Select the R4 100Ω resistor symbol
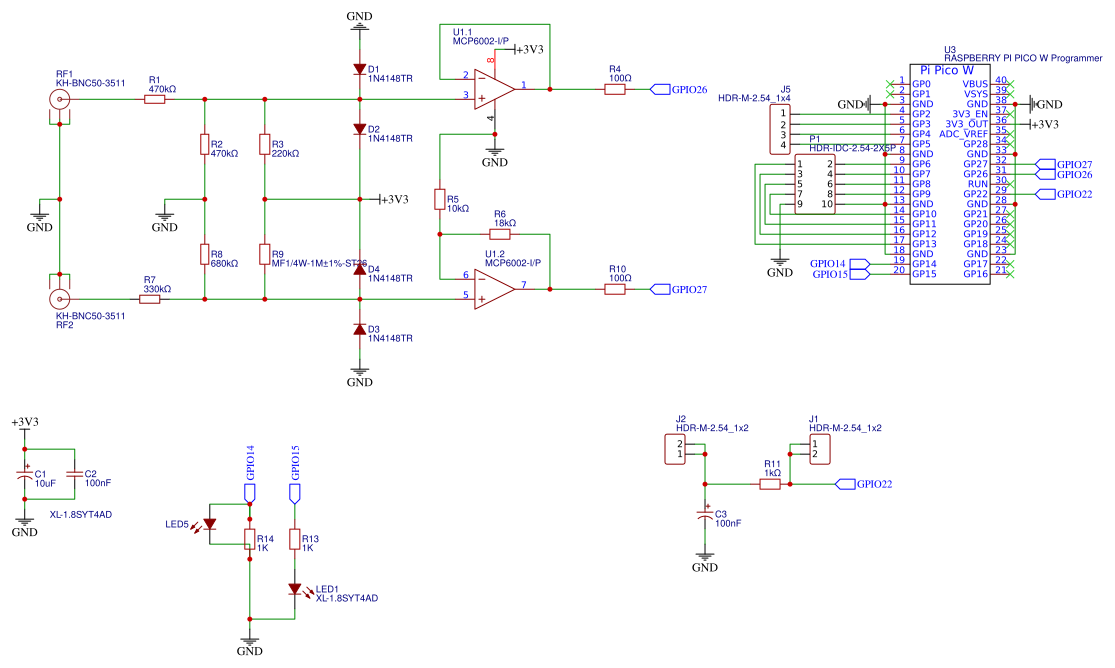The image size is (1115, 668). click(615, 90)
